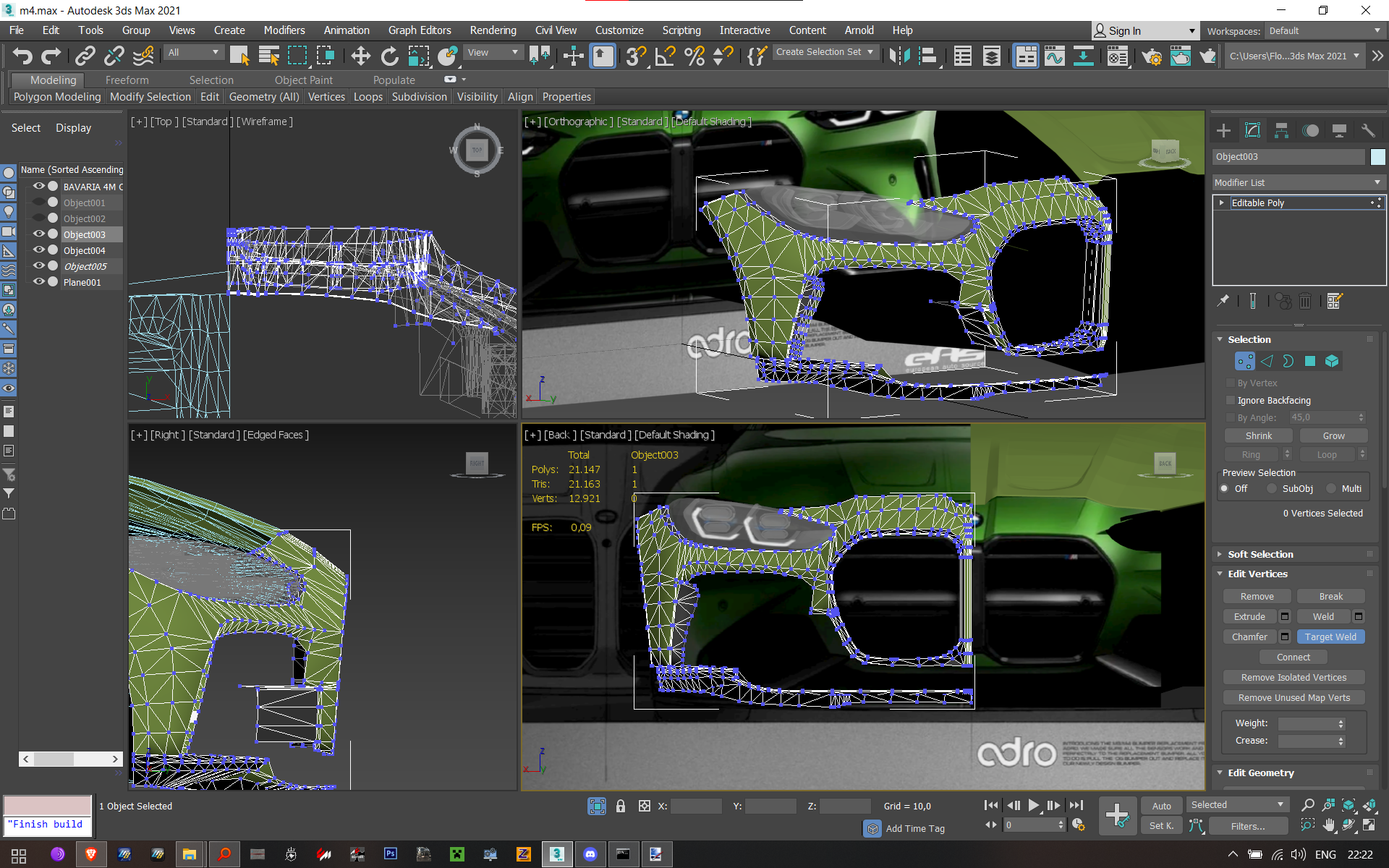The height and width of the screenshot is (868, 1389).
Task: Open the Create Selection Set dropdown
Action: tap(825, 52)
